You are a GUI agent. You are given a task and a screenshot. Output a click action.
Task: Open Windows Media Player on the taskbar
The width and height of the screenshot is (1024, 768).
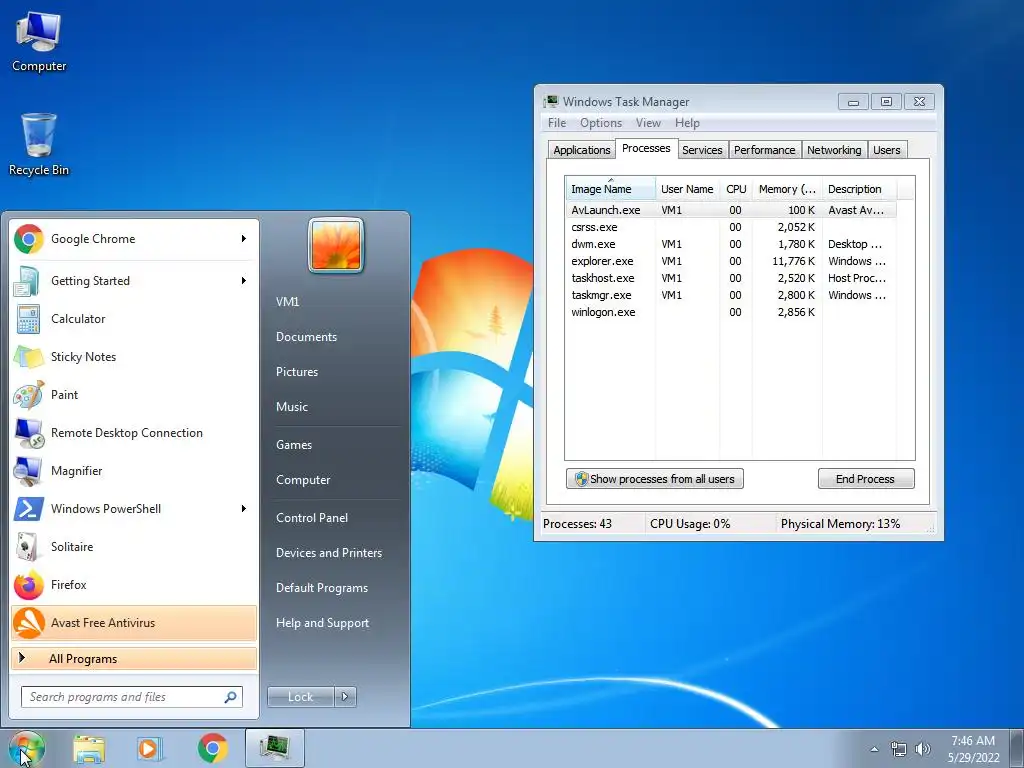click(150, 748)
